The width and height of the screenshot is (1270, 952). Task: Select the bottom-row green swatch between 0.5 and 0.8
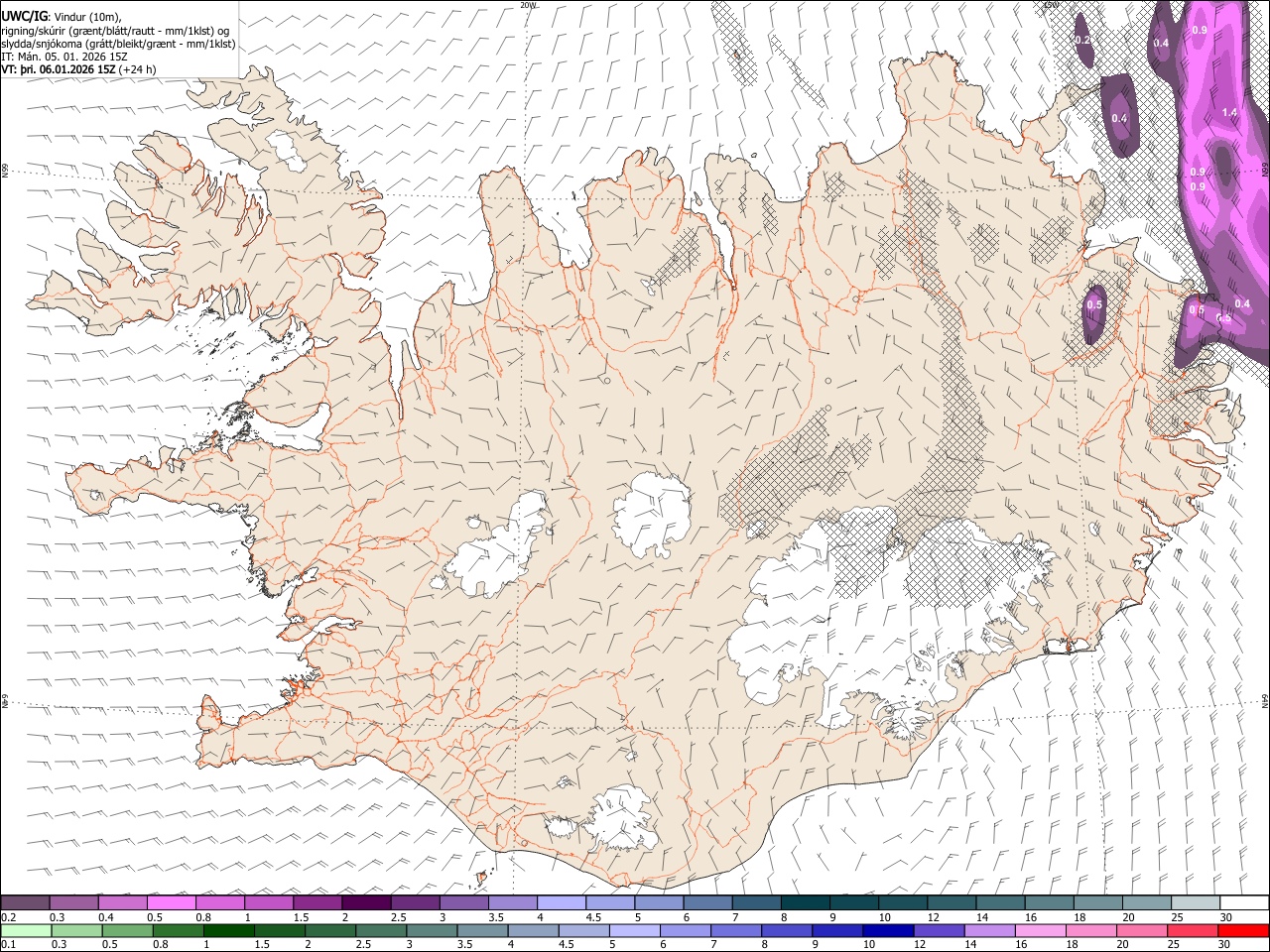click(x=127, y=931)
